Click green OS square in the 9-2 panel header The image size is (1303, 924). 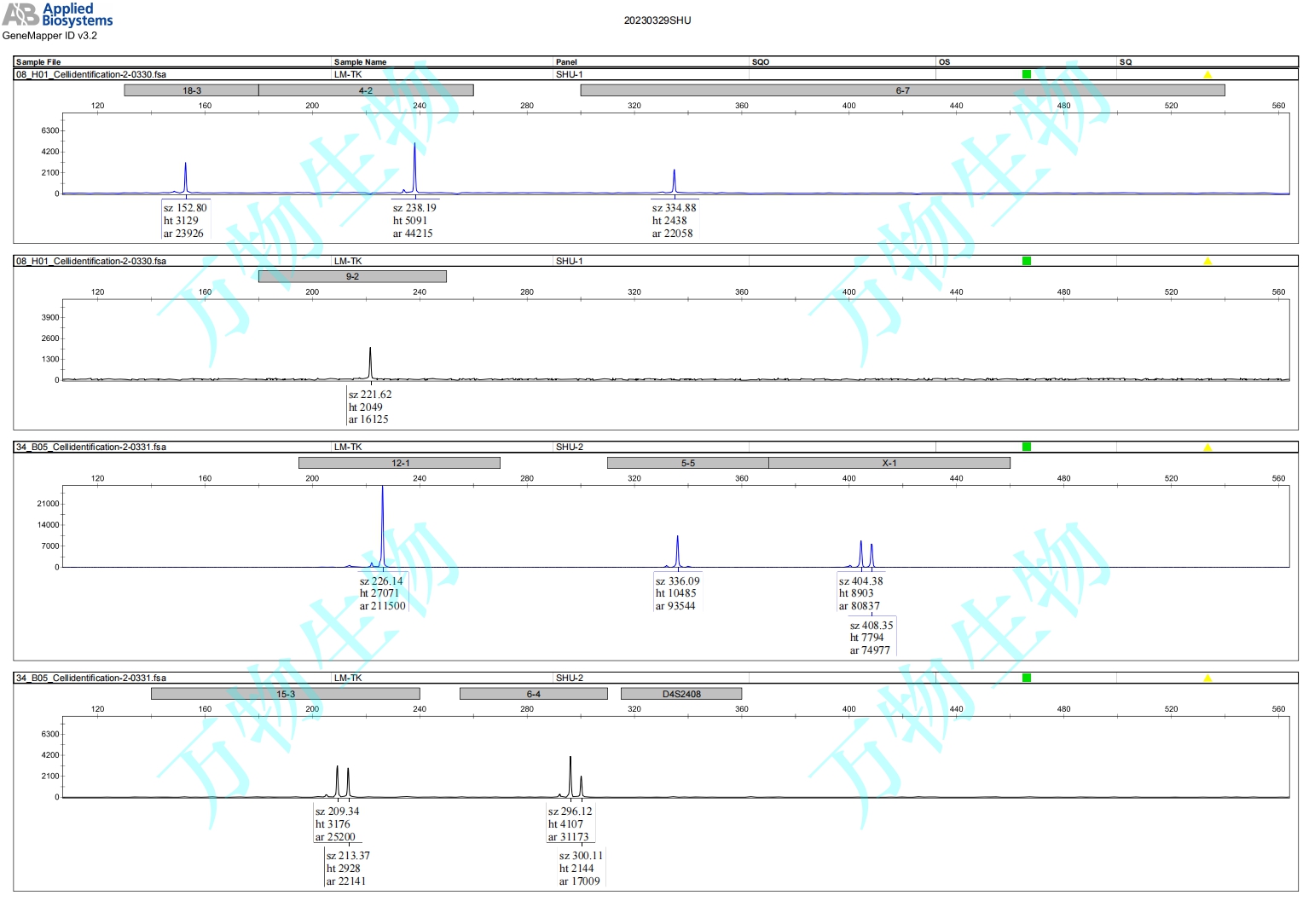[x=1027, y=261]
